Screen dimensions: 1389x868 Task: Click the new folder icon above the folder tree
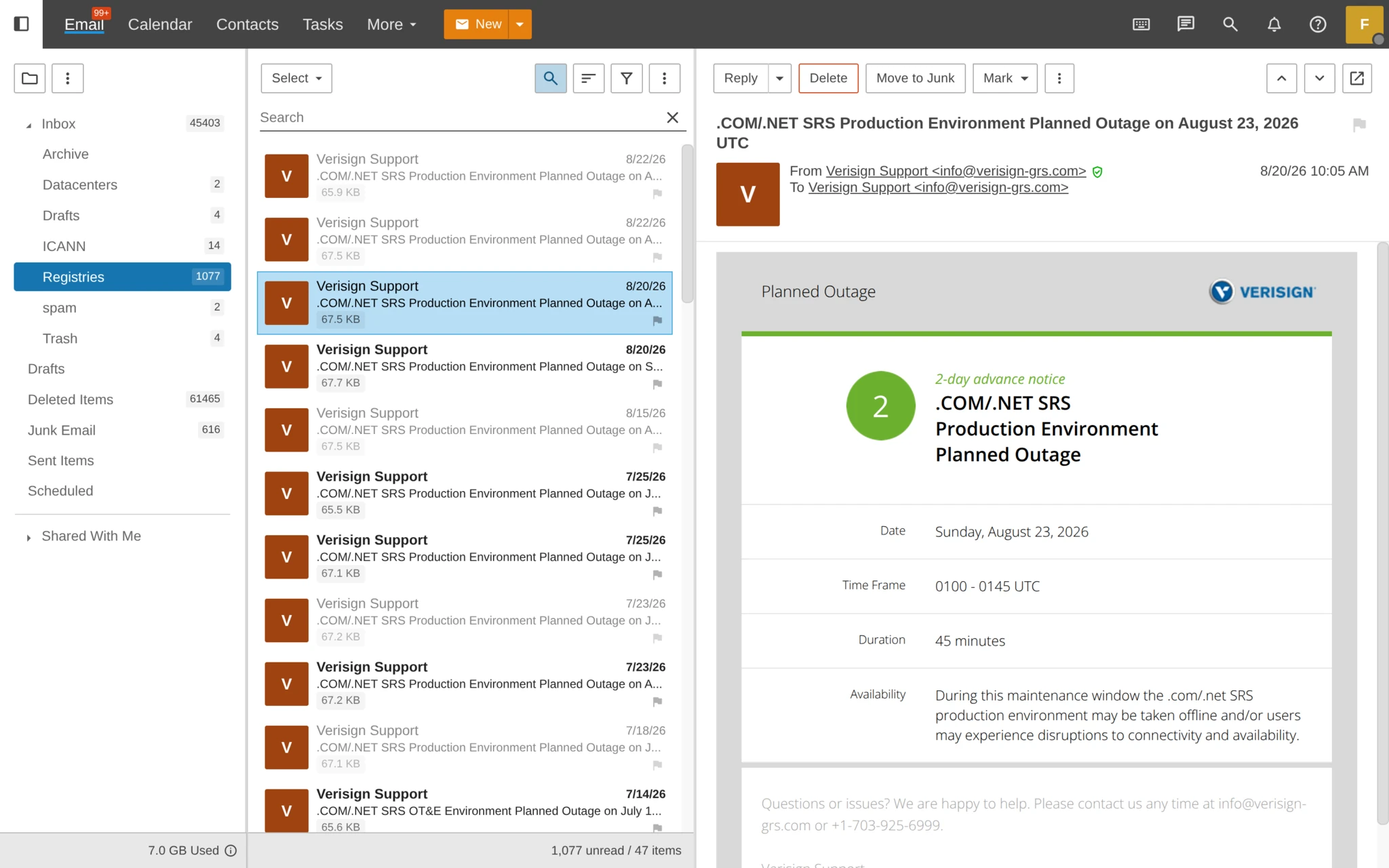pos(30,78)
